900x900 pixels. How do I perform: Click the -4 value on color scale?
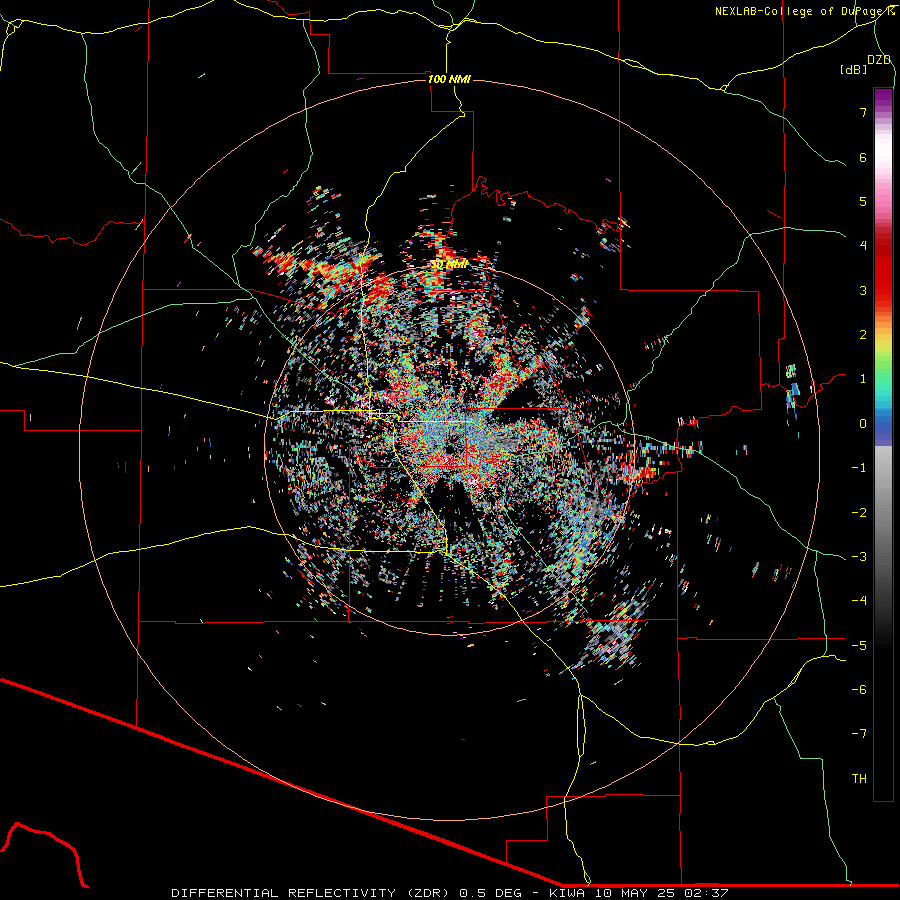(x=859, y=600)
